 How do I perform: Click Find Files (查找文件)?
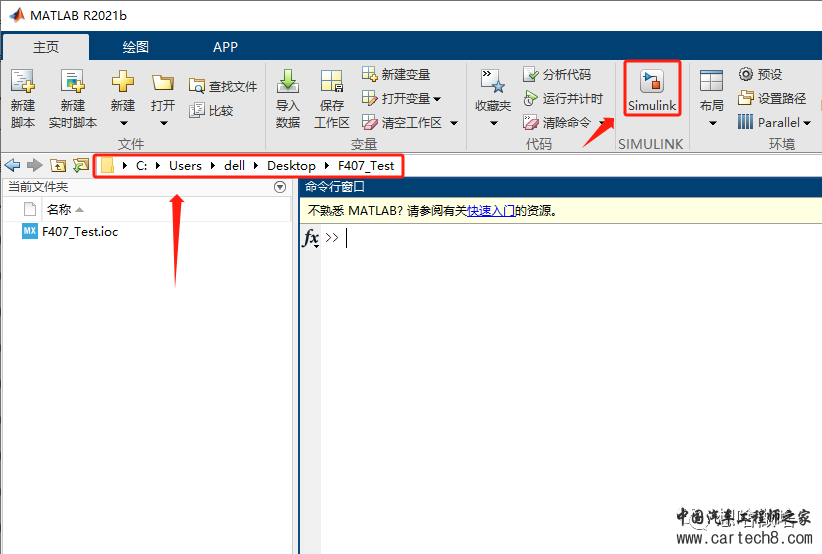[223, 86]
